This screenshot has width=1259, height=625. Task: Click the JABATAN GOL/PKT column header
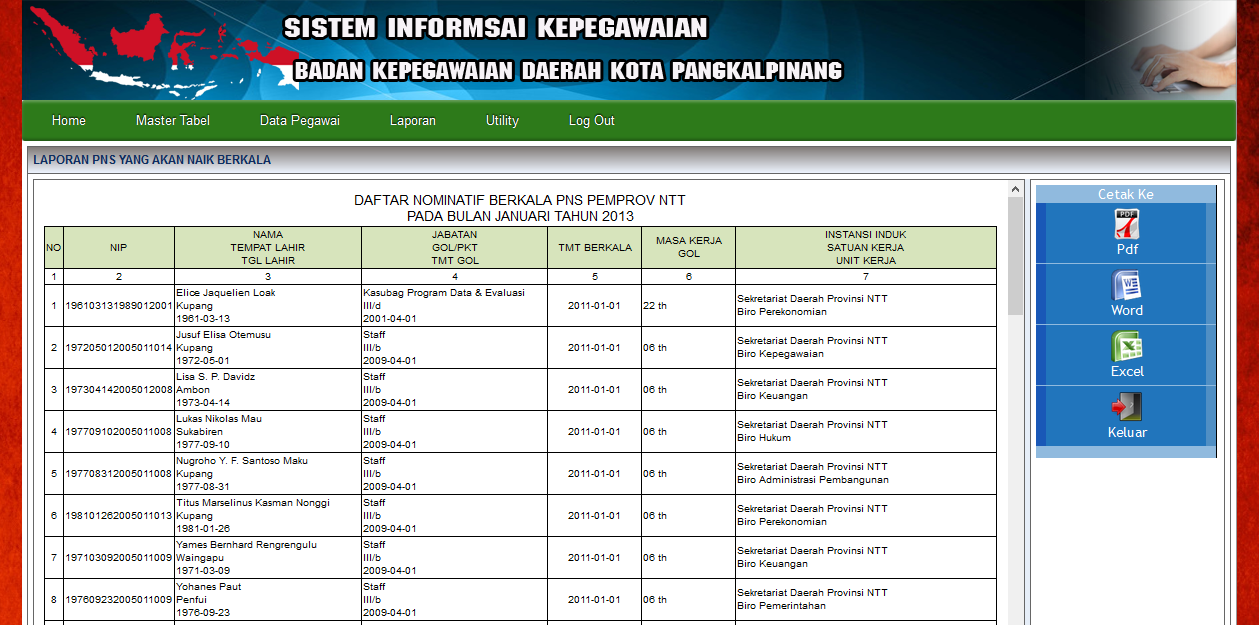coord(455,247)
